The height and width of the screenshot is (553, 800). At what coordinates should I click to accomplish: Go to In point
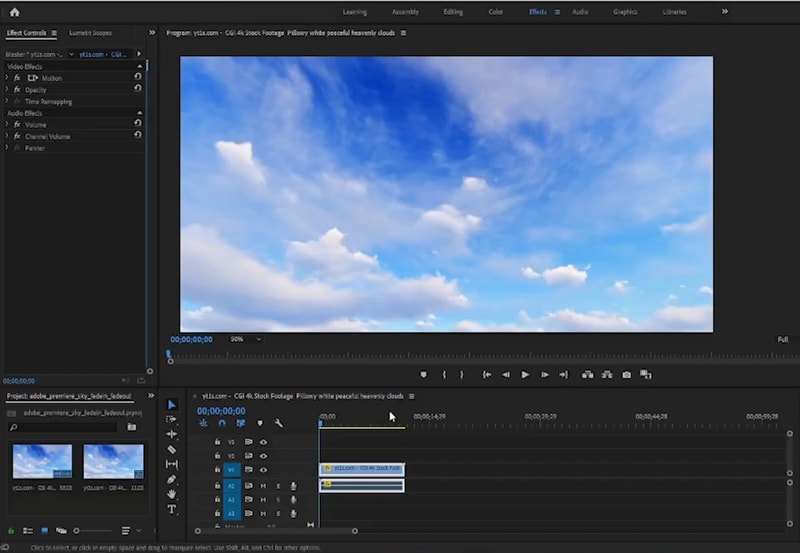[487, 374]
